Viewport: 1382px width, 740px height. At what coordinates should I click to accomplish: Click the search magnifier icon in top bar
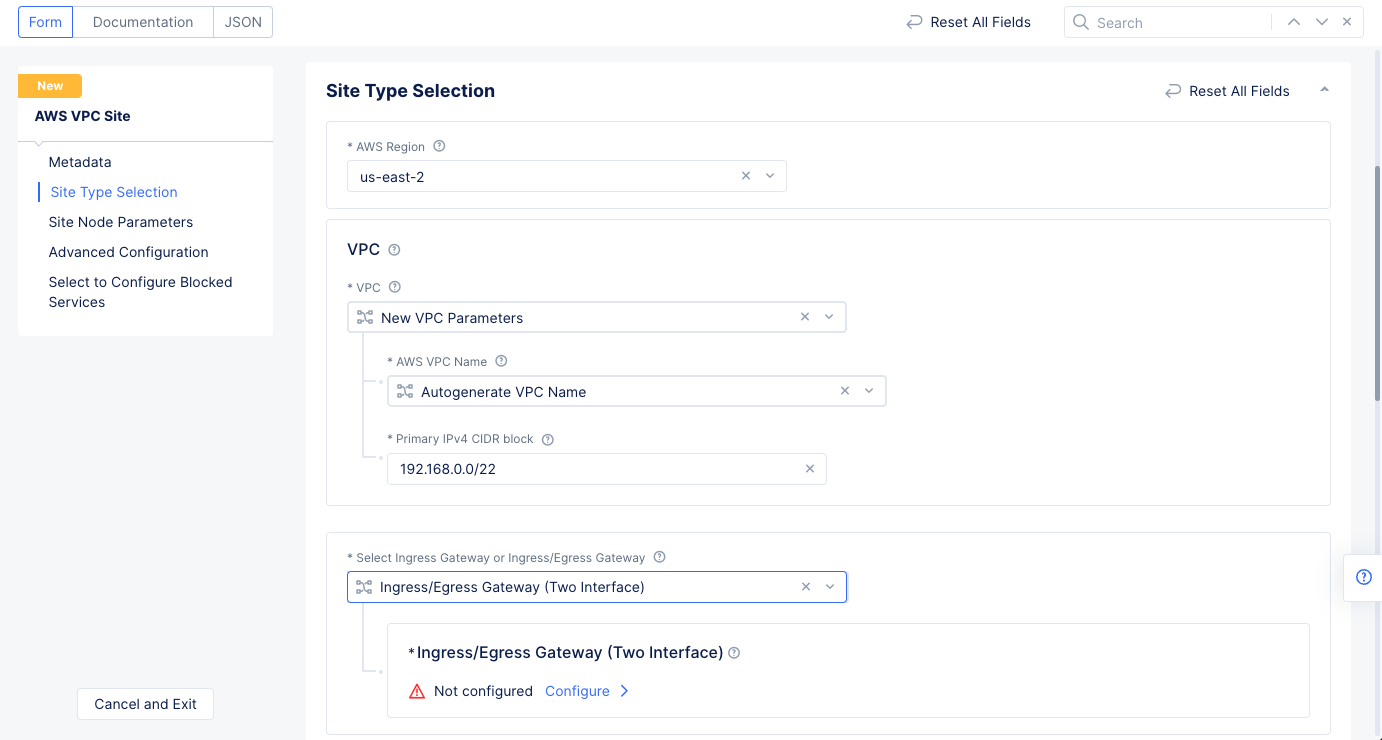click(1080, 21)
